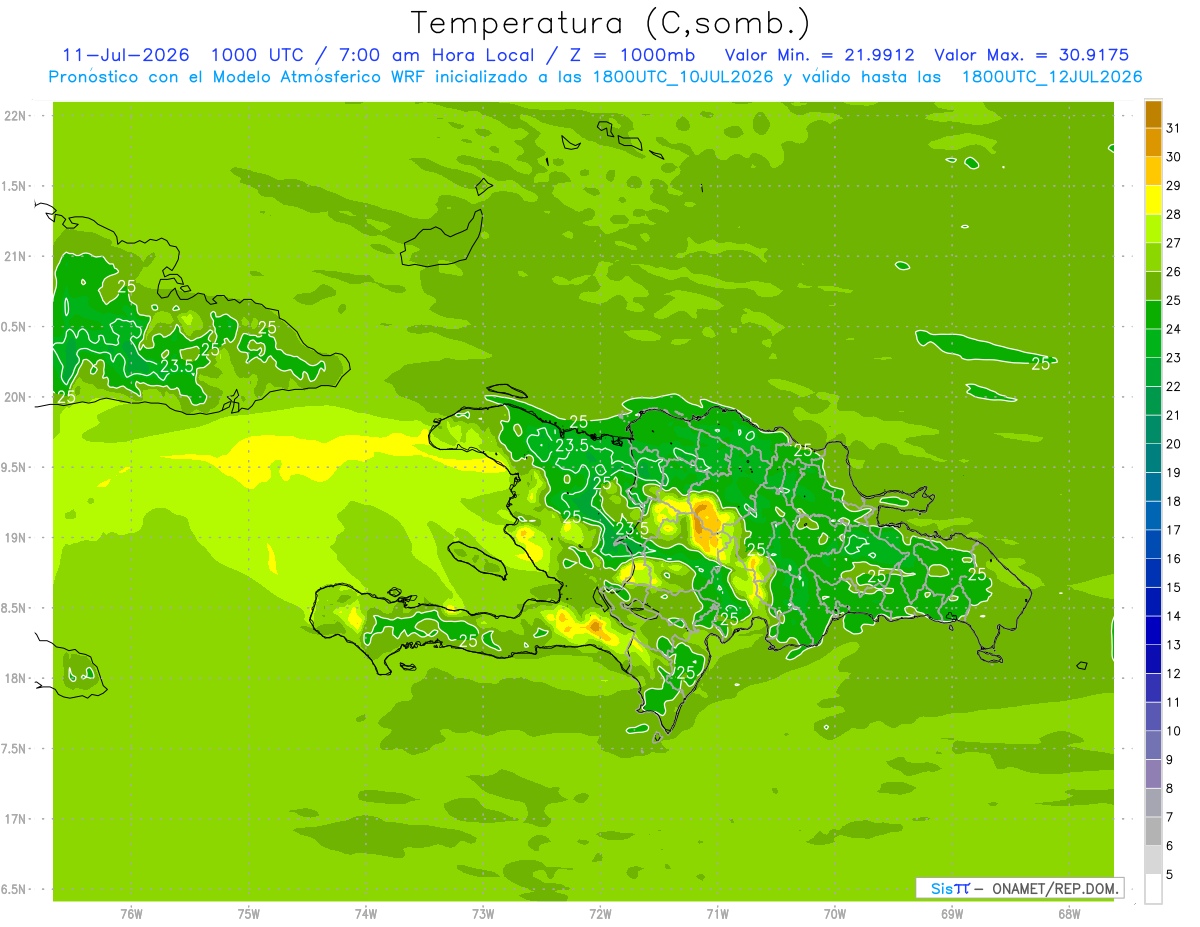Select the "Valor Min. = 21.9912" value
The height and width of the screenshot is (927, 1200).
tap(819, 55)
